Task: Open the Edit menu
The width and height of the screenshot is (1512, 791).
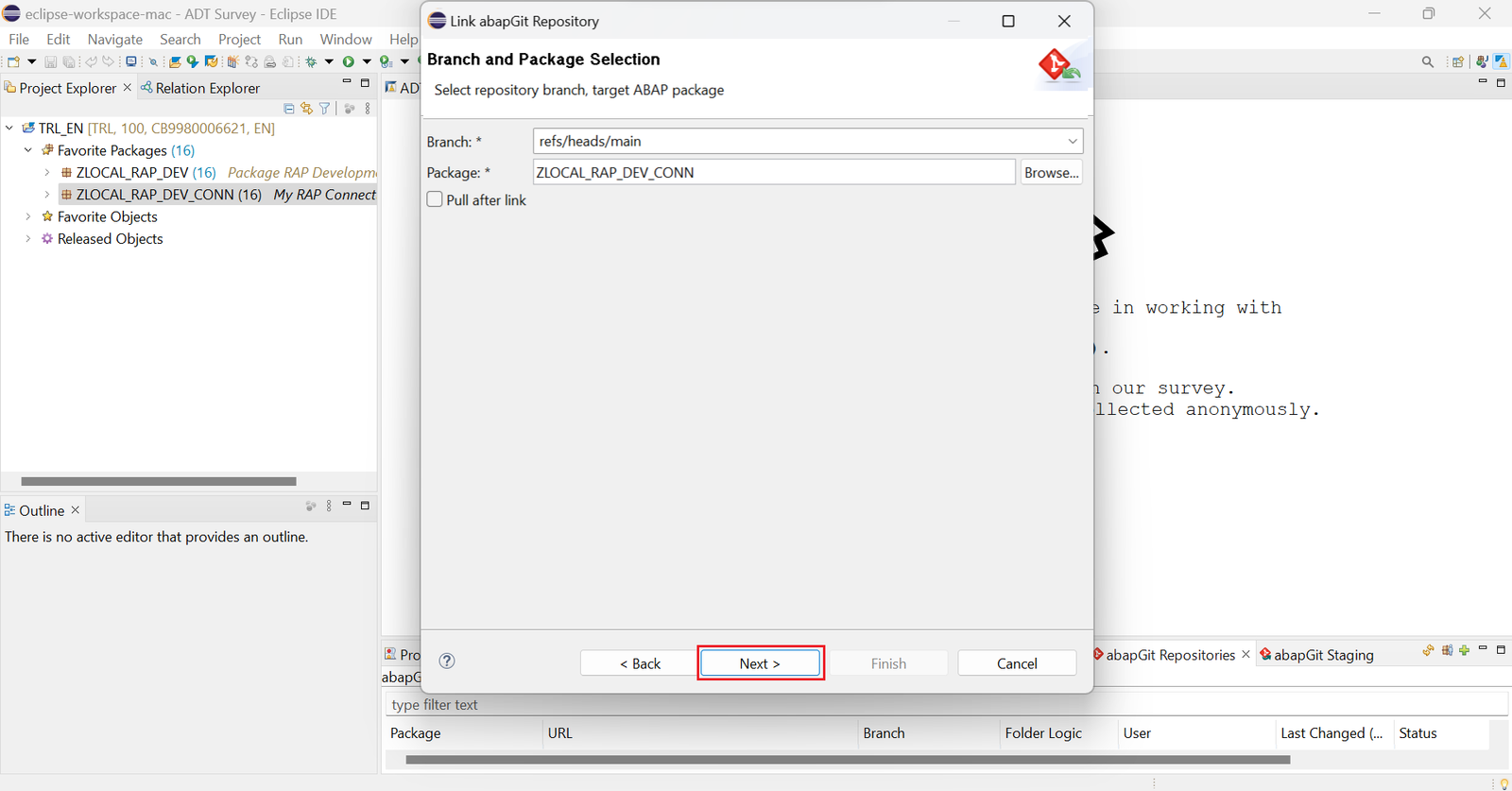Action: tap(59, 39)
